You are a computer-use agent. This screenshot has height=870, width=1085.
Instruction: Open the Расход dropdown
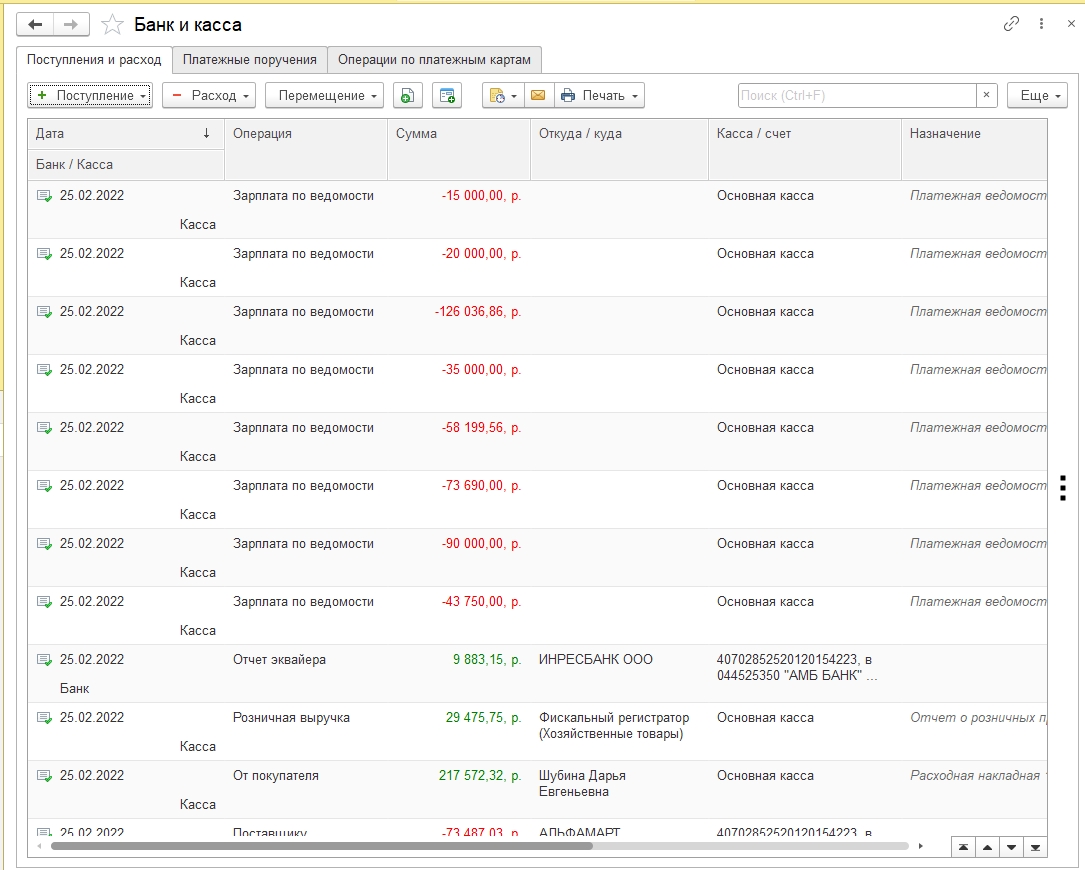pyautogui.click(x=209, y=96)
